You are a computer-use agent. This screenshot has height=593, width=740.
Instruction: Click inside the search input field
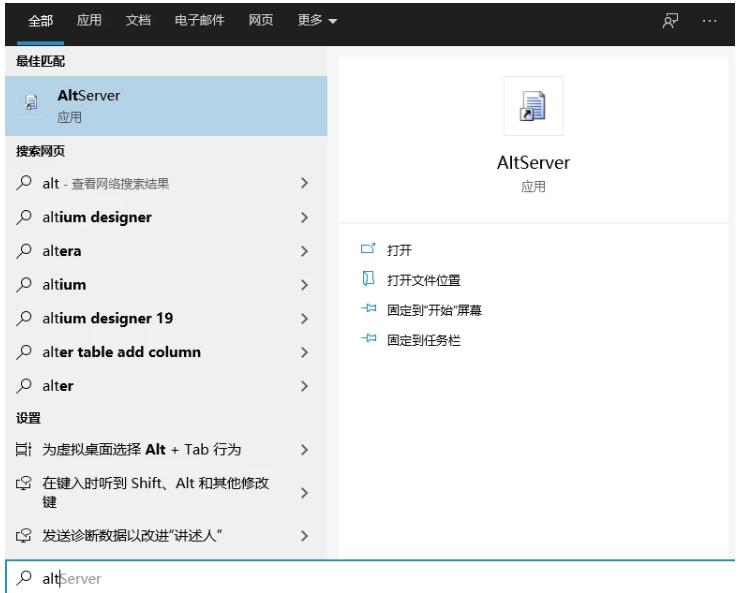pyautogui.click(x=370, y=578)
